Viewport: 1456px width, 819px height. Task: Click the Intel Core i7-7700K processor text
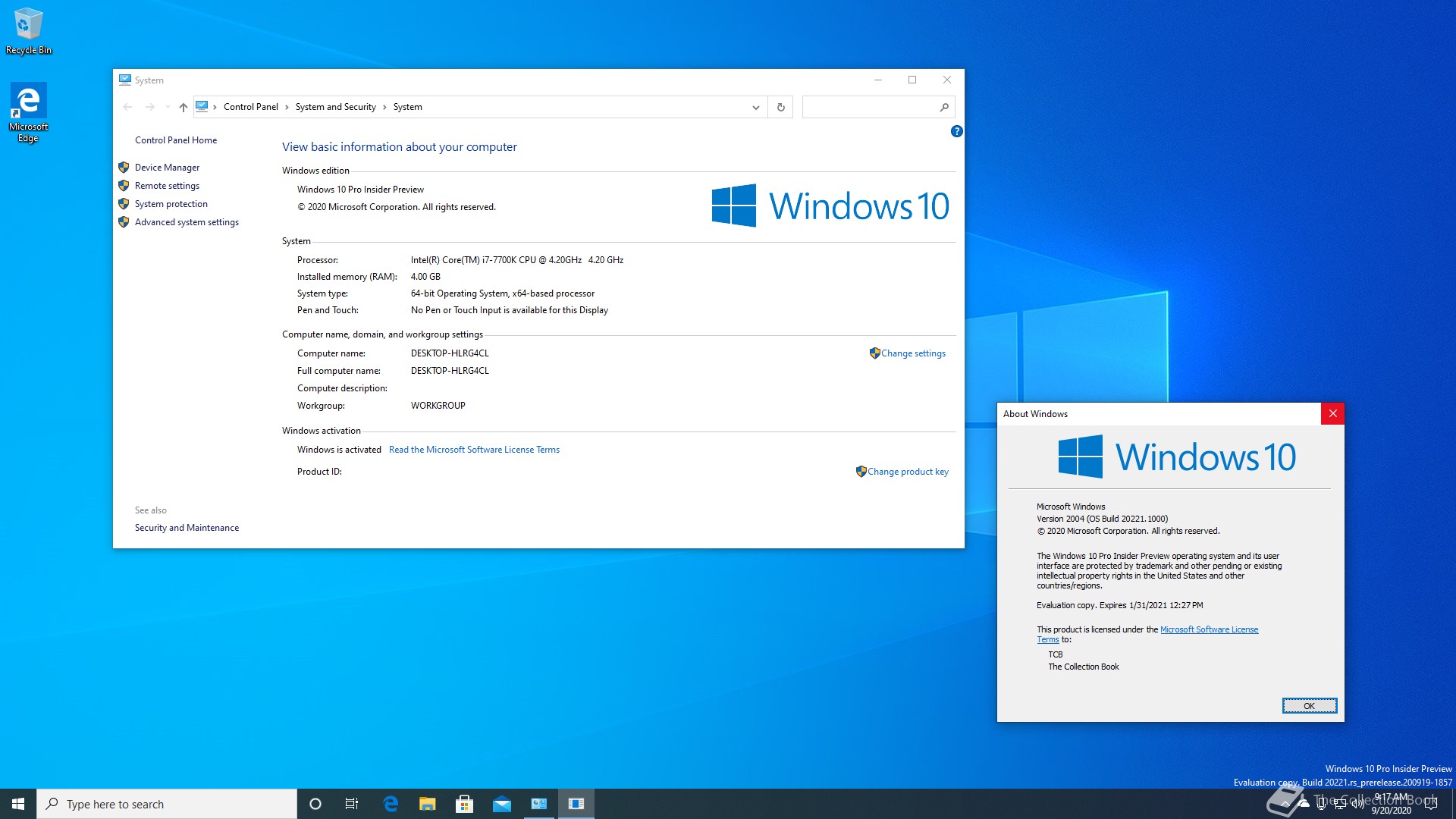coord(517,260)
